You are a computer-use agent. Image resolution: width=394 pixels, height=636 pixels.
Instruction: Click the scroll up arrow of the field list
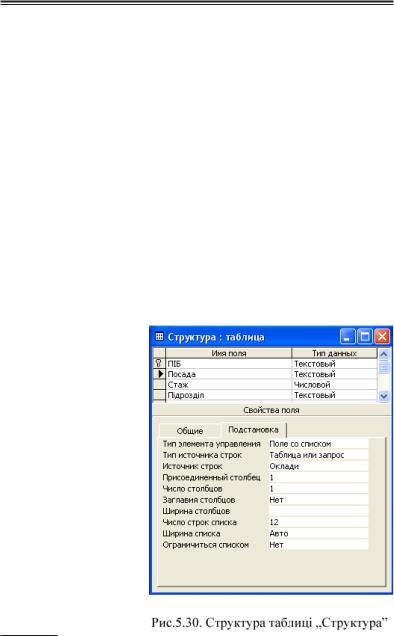coord(383,354)
